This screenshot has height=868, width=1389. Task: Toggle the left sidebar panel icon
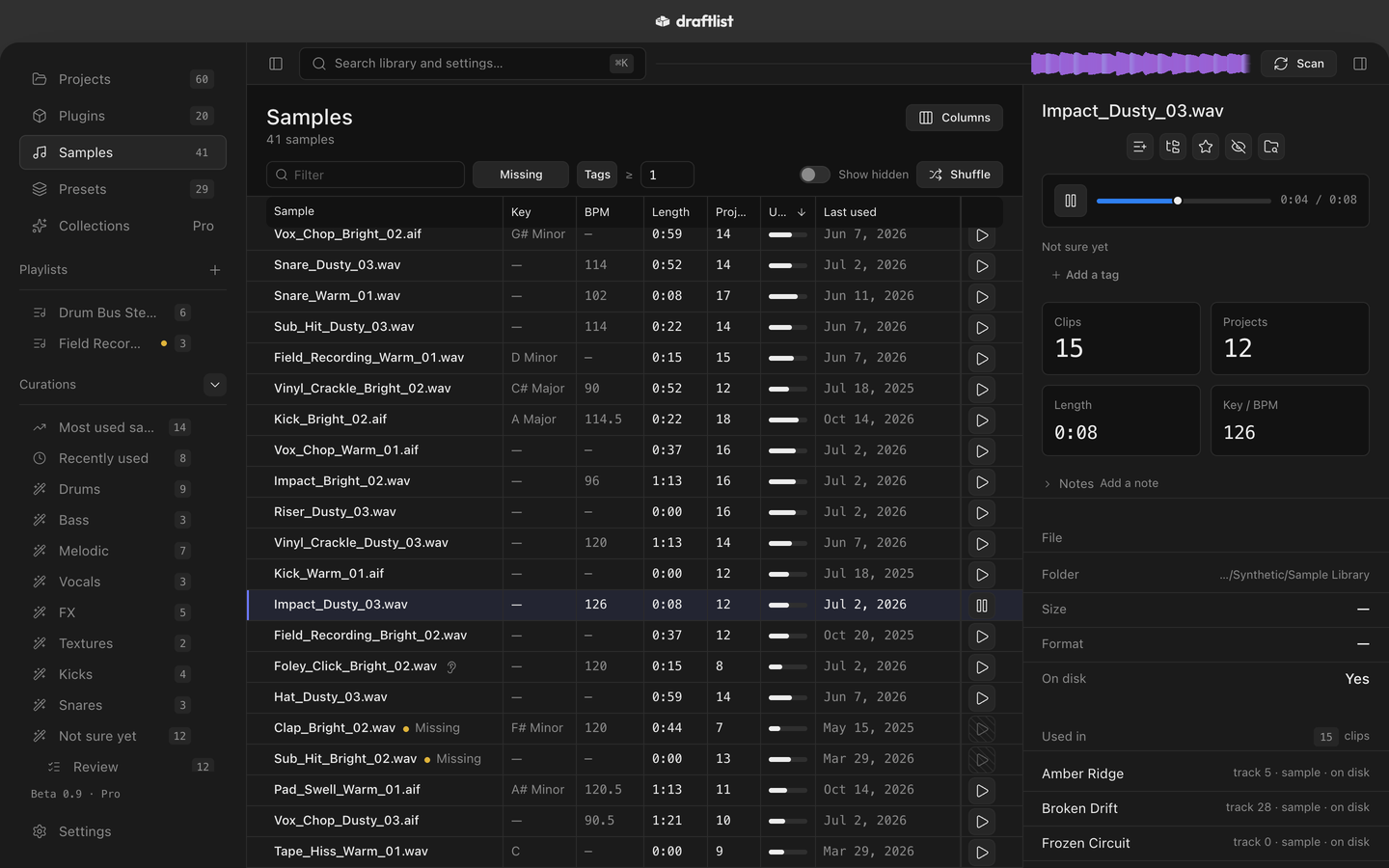point(276,64)
